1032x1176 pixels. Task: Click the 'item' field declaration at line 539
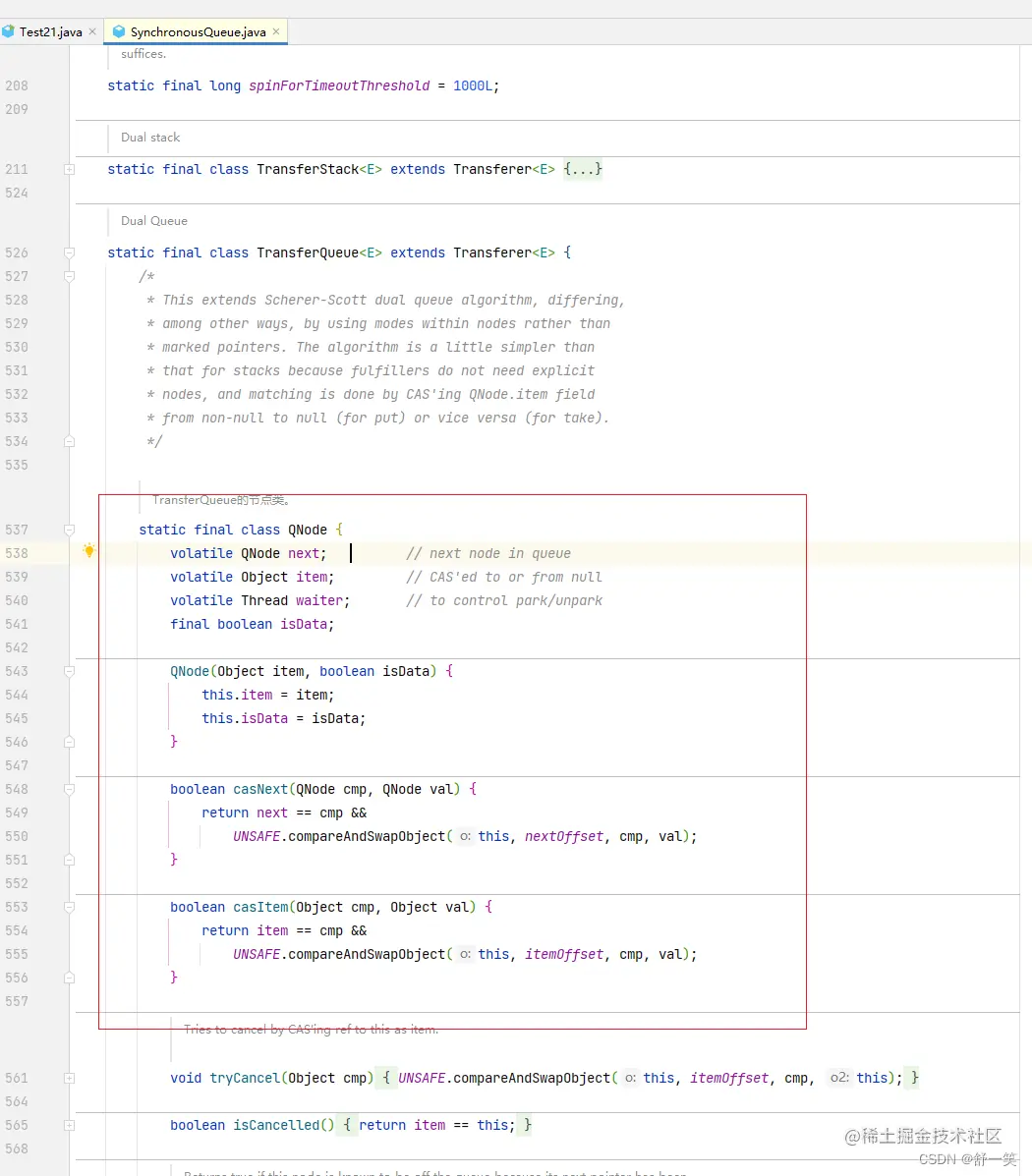click(312, 577)
